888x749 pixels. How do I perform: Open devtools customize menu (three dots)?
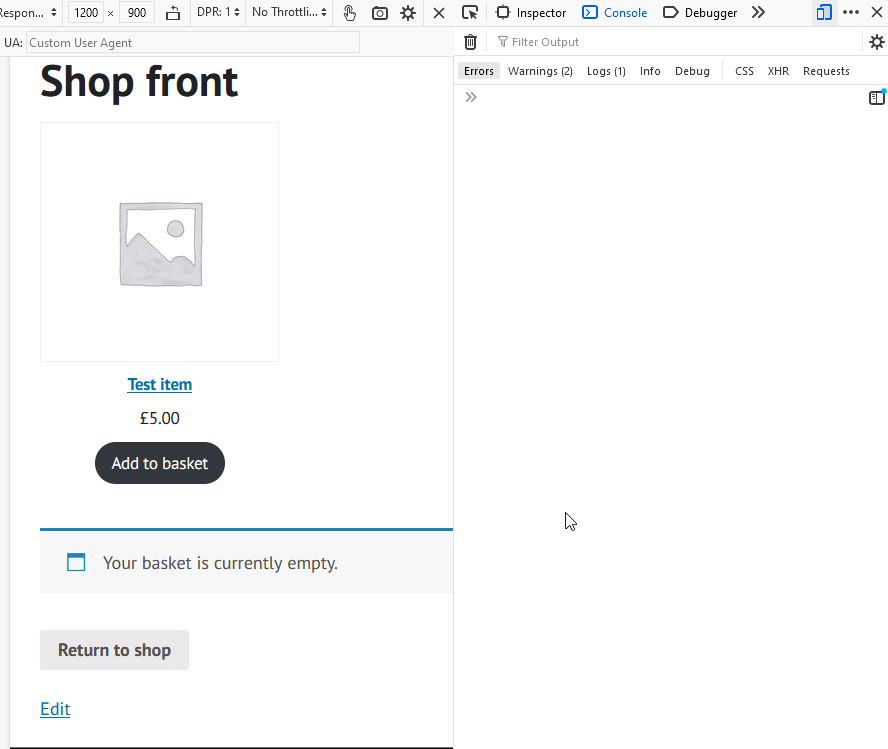pyautogui.click(x=851, y=12)
